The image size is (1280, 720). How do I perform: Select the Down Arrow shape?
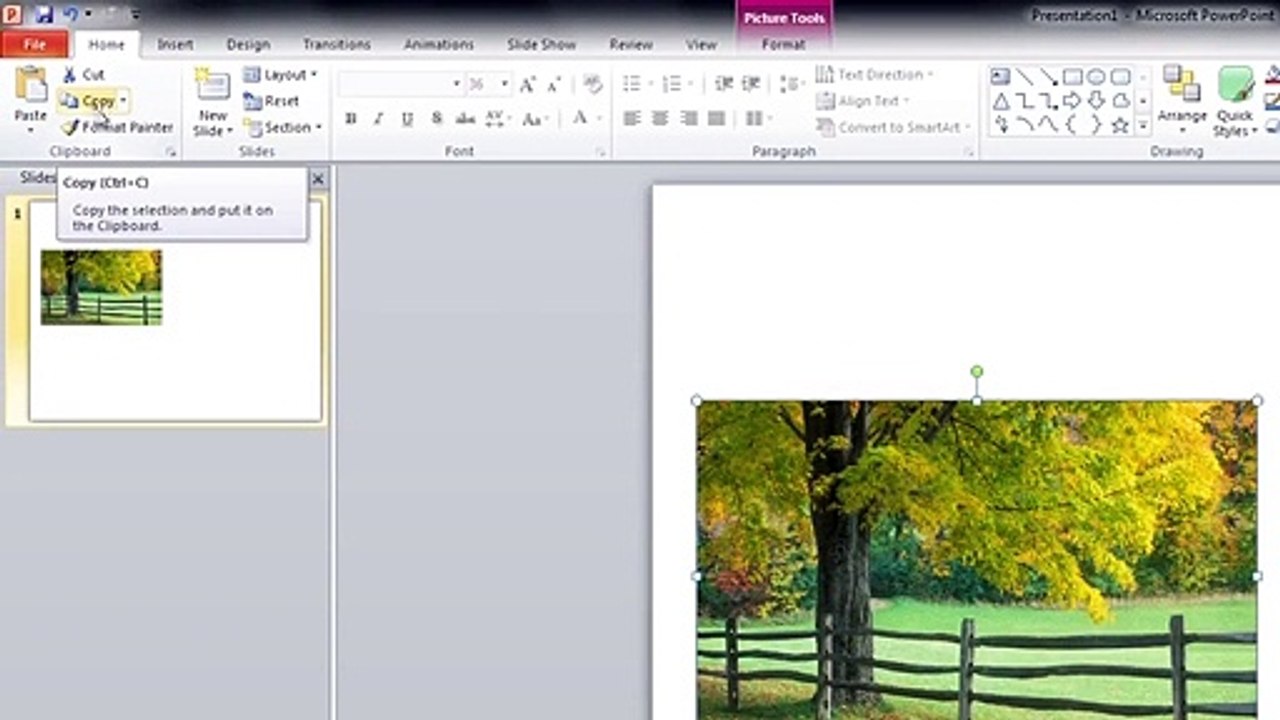coord(1096,101)
